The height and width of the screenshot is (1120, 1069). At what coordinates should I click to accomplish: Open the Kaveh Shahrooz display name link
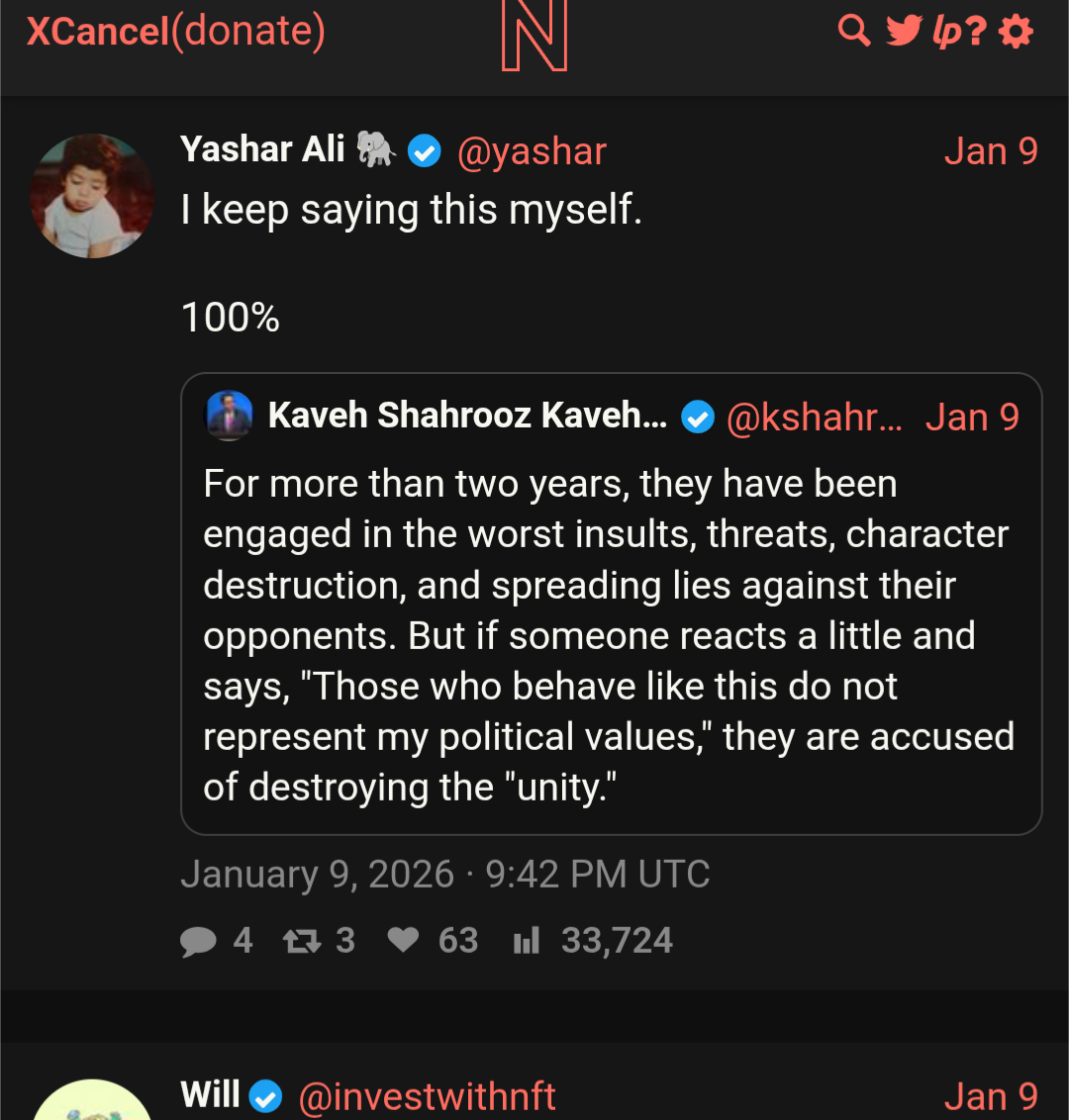pyautogui.click(x=467, y=417)
